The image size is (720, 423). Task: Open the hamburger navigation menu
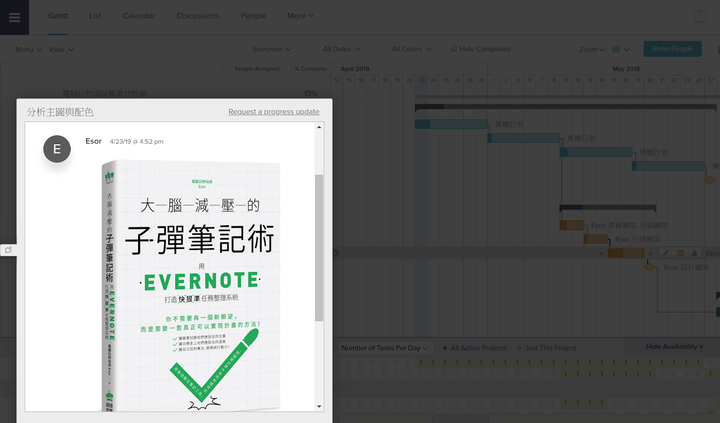(x=14, y=17)
